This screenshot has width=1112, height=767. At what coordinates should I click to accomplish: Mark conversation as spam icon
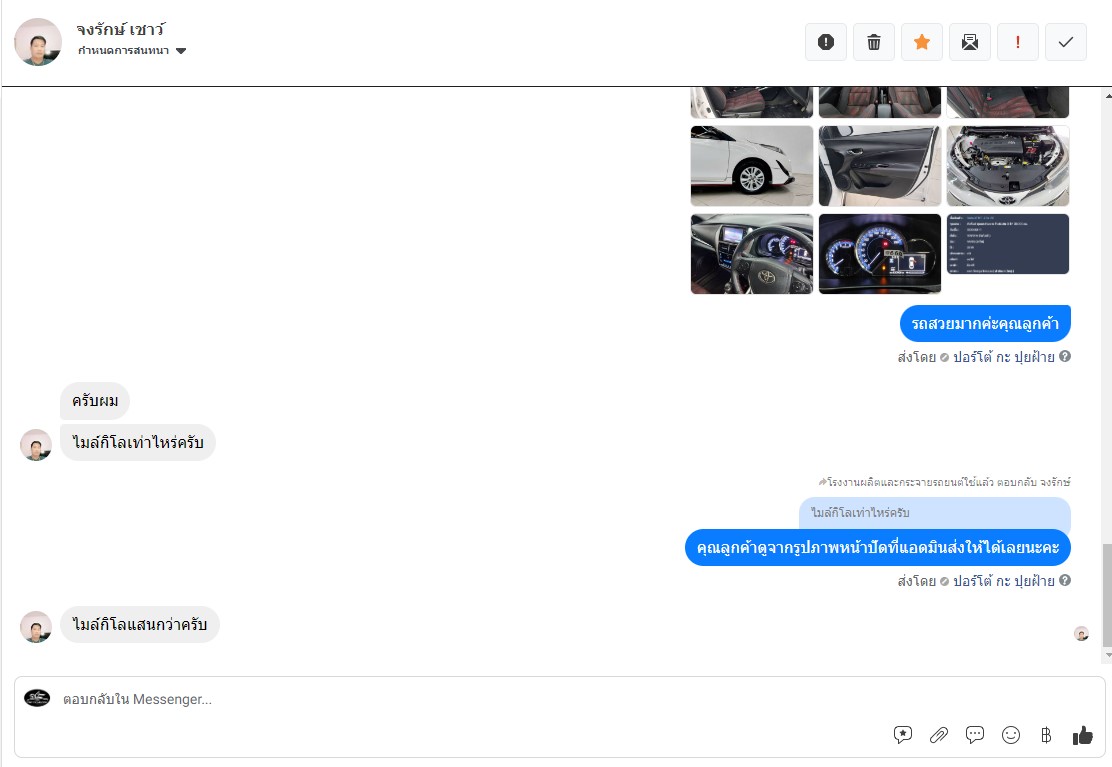click(x=825, y=42)
